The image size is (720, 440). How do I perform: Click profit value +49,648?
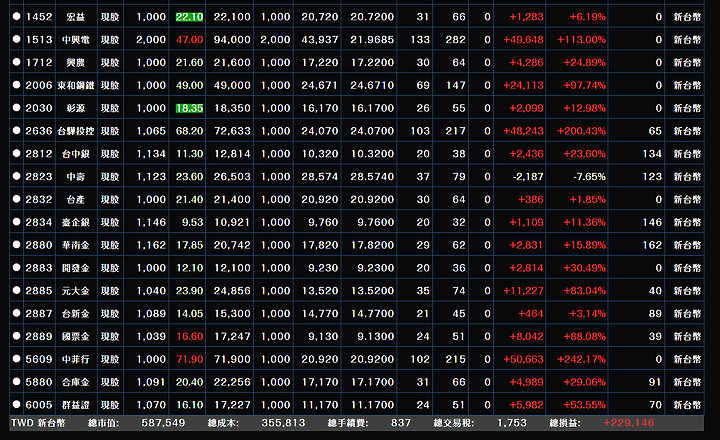click(x=523, y=39)
